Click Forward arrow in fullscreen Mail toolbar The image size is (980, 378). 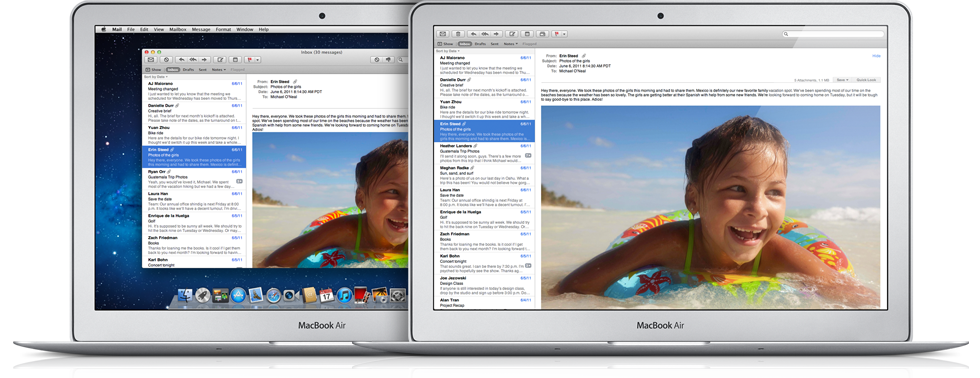(x=496, y=34)
